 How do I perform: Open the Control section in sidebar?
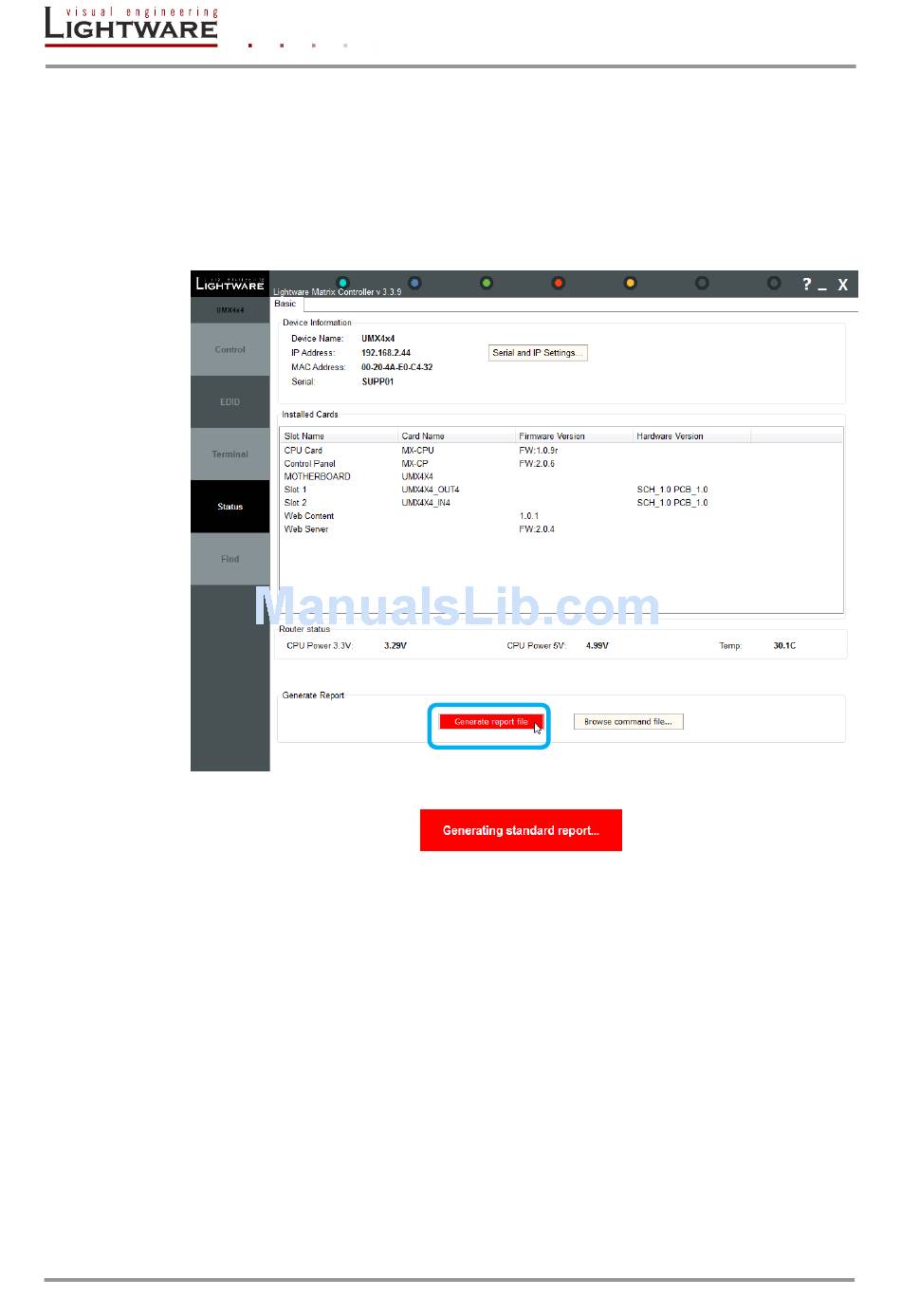click(x=230, y=350)
